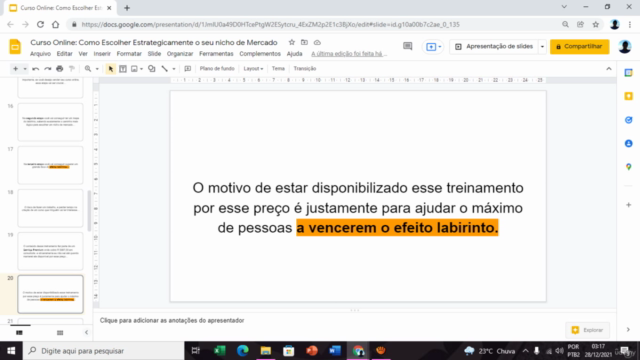Star the presentation document
The height and width of the screenshot is (360, 640).
tap(291, 42)
